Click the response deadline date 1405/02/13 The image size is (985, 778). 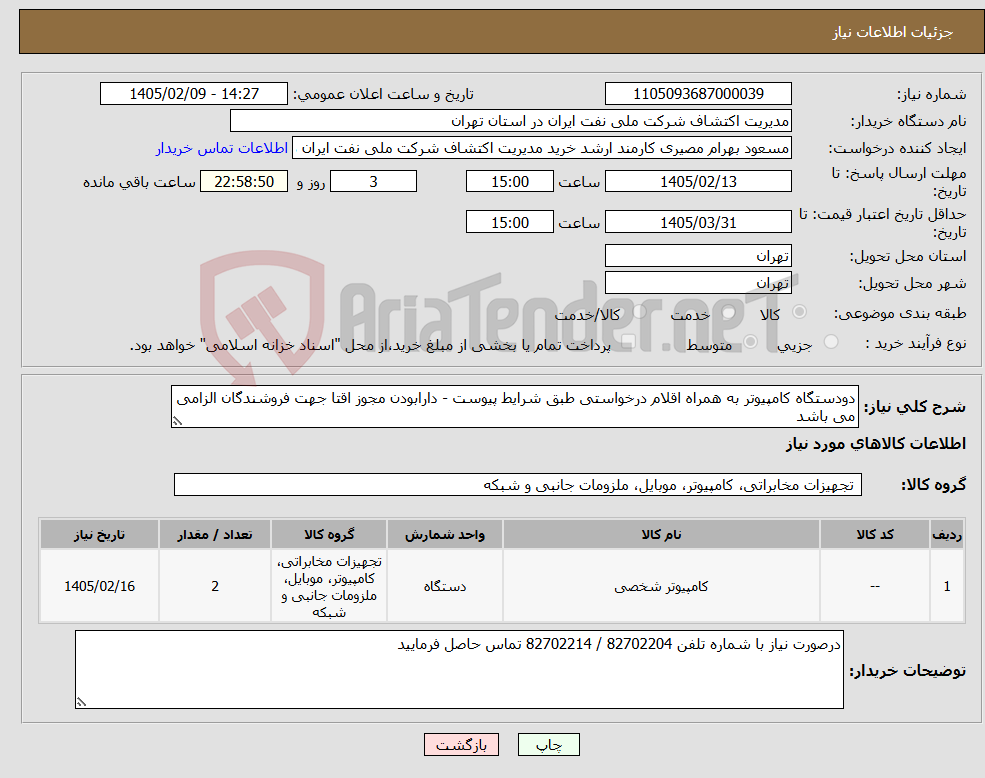(698, 182)
